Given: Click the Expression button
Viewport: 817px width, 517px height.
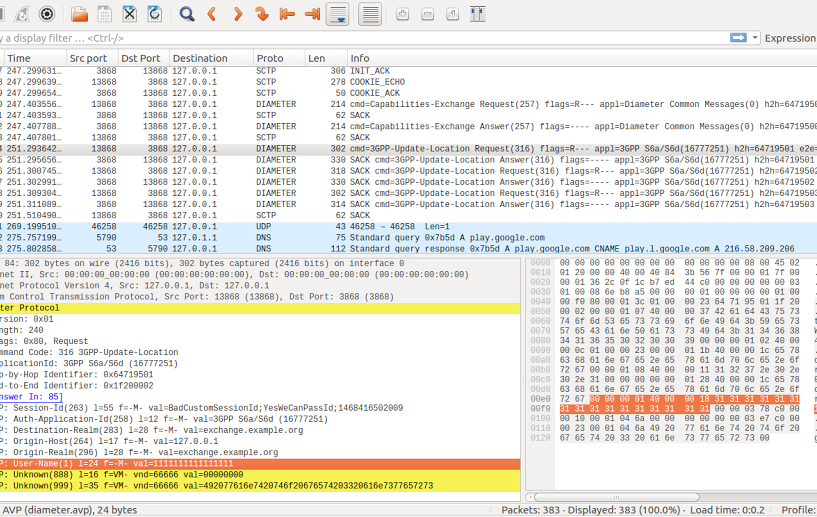Looking at the screenshot, I should coord(790,38).
